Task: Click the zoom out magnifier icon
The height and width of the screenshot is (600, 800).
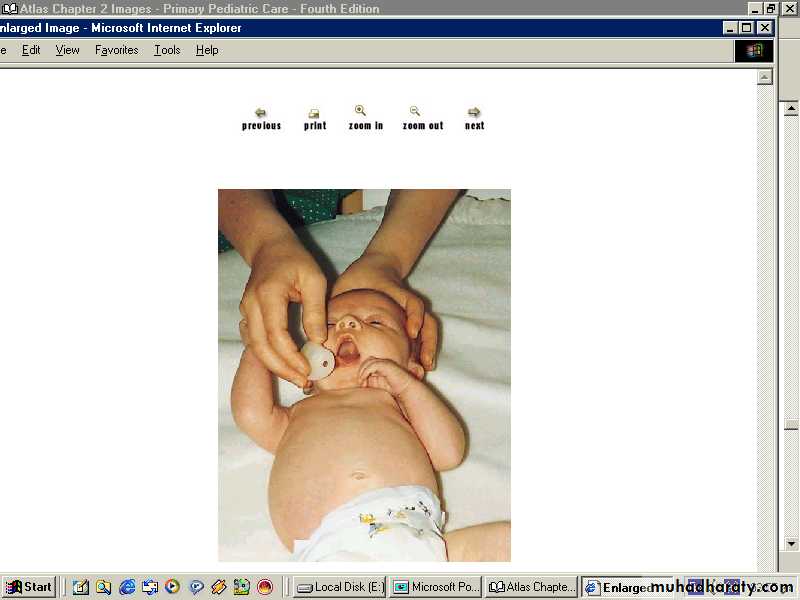Action: pos(415,111)
